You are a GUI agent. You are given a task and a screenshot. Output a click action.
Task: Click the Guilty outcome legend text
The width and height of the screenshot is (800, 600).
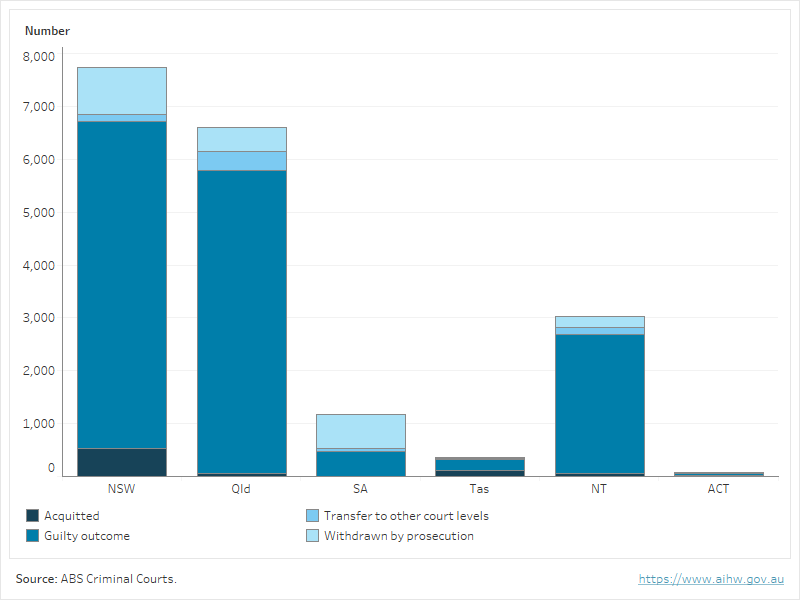[x=87, y=536]
